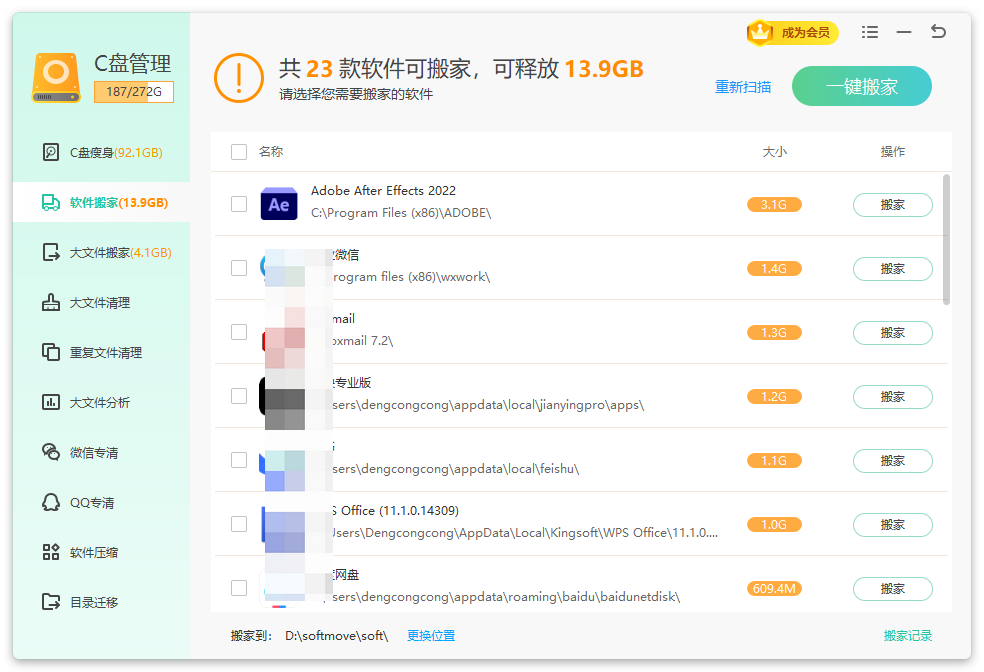Image resolution: width=984 pixels, height=672 pixels.
Task: Go to 大文件清理 section
Action: (x=101, y=302)
